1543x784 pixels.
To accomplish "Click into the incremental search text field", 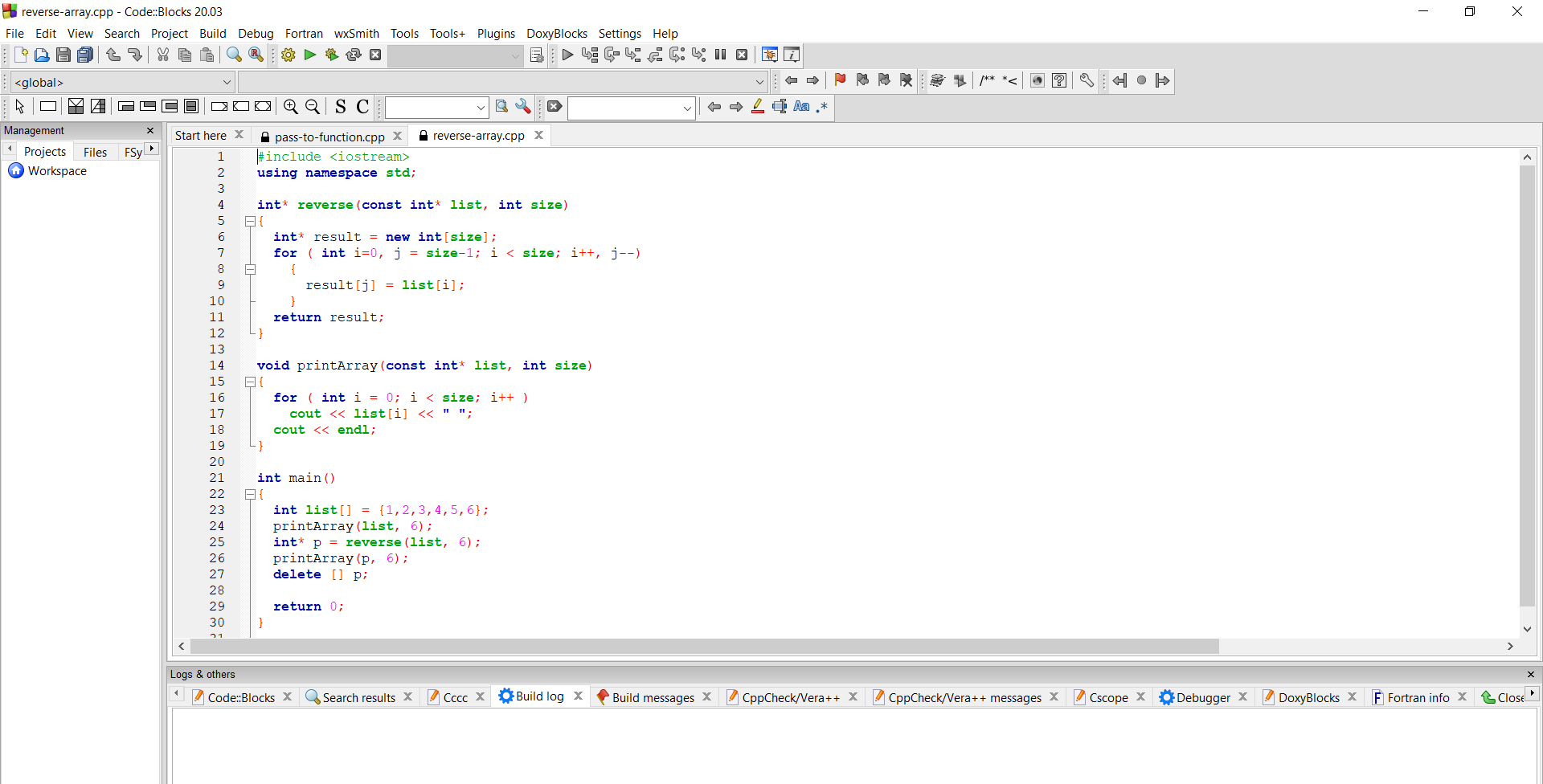I will (624, 108).
